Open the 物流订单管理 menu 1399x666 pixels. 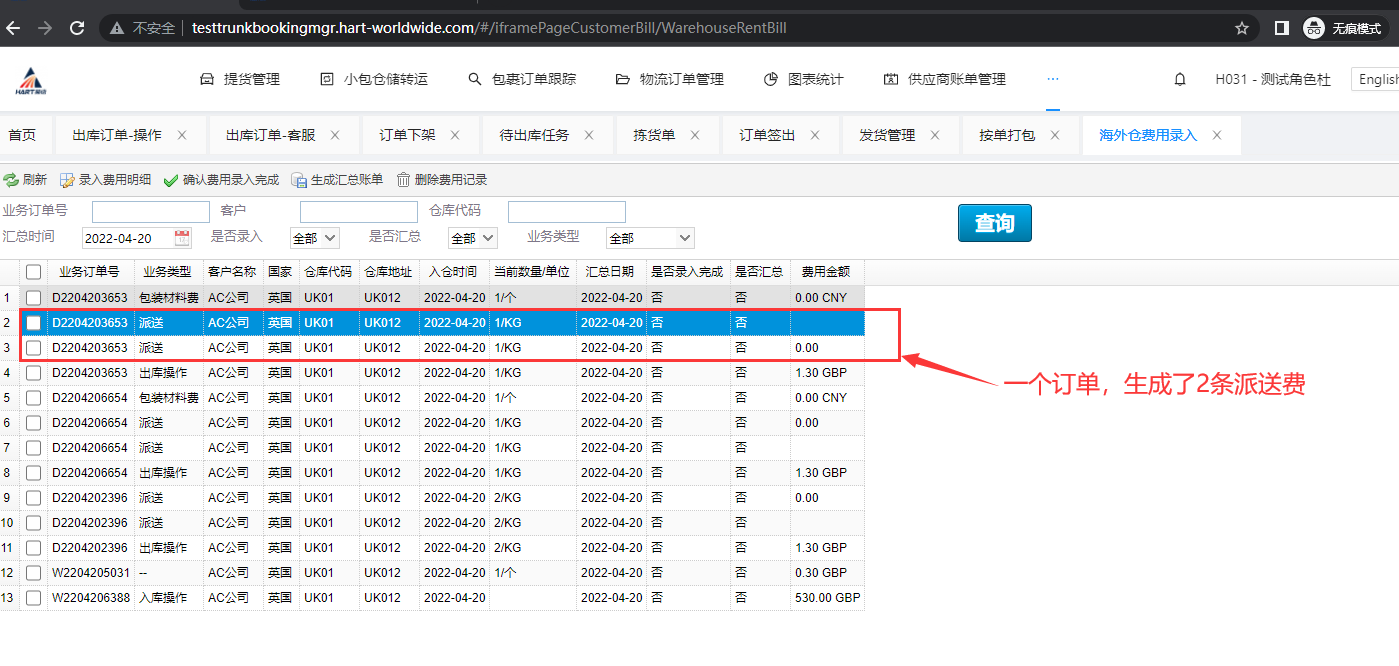[669, 79]
